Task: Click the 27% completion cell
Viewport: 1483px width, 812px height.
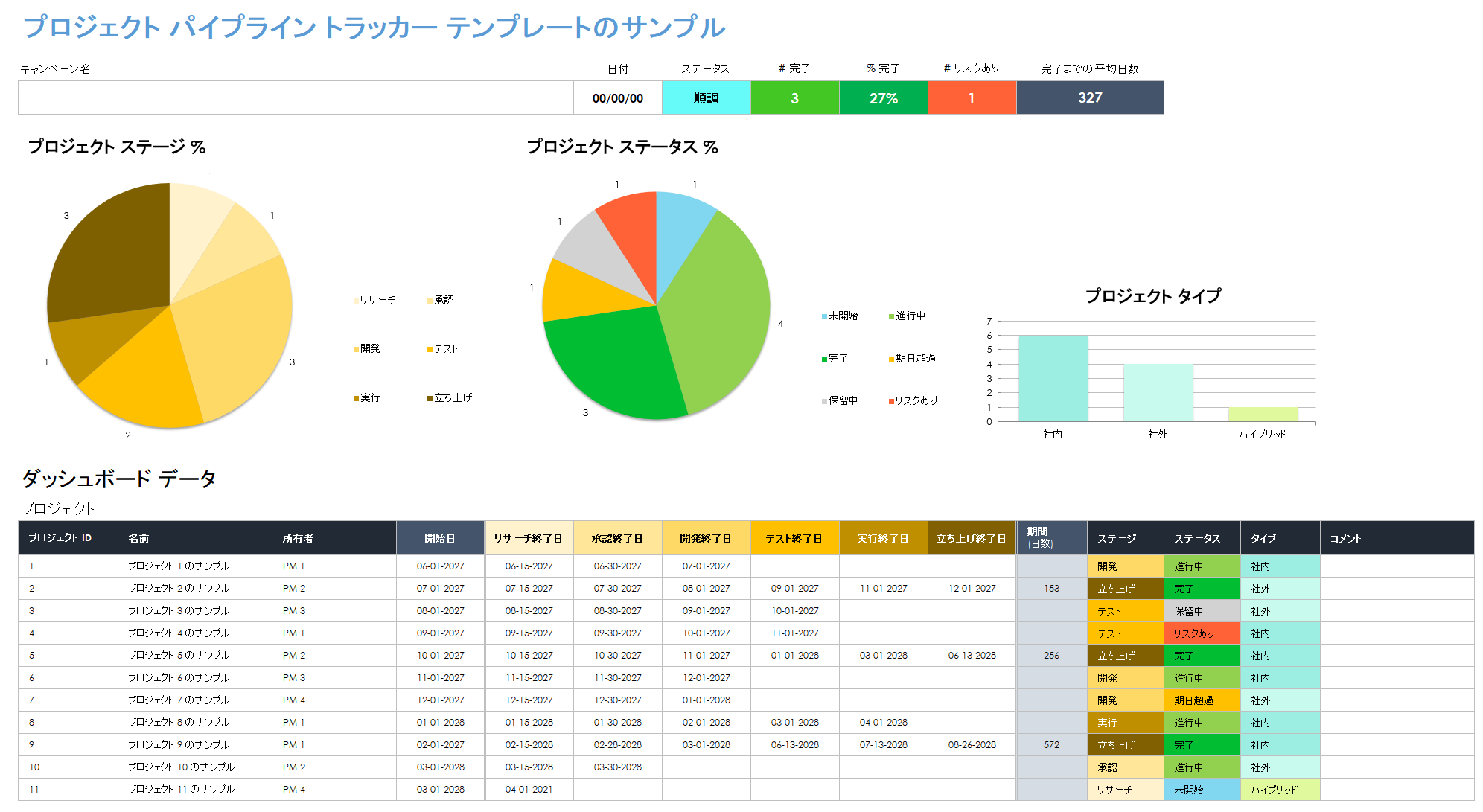Action: [x=883, y=97]
